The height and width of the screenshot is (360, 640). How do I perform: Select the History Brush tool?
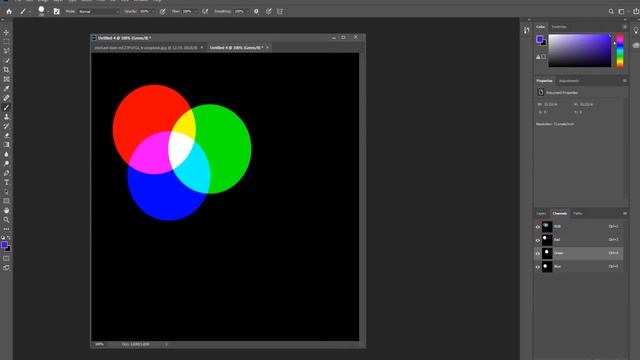6,126
